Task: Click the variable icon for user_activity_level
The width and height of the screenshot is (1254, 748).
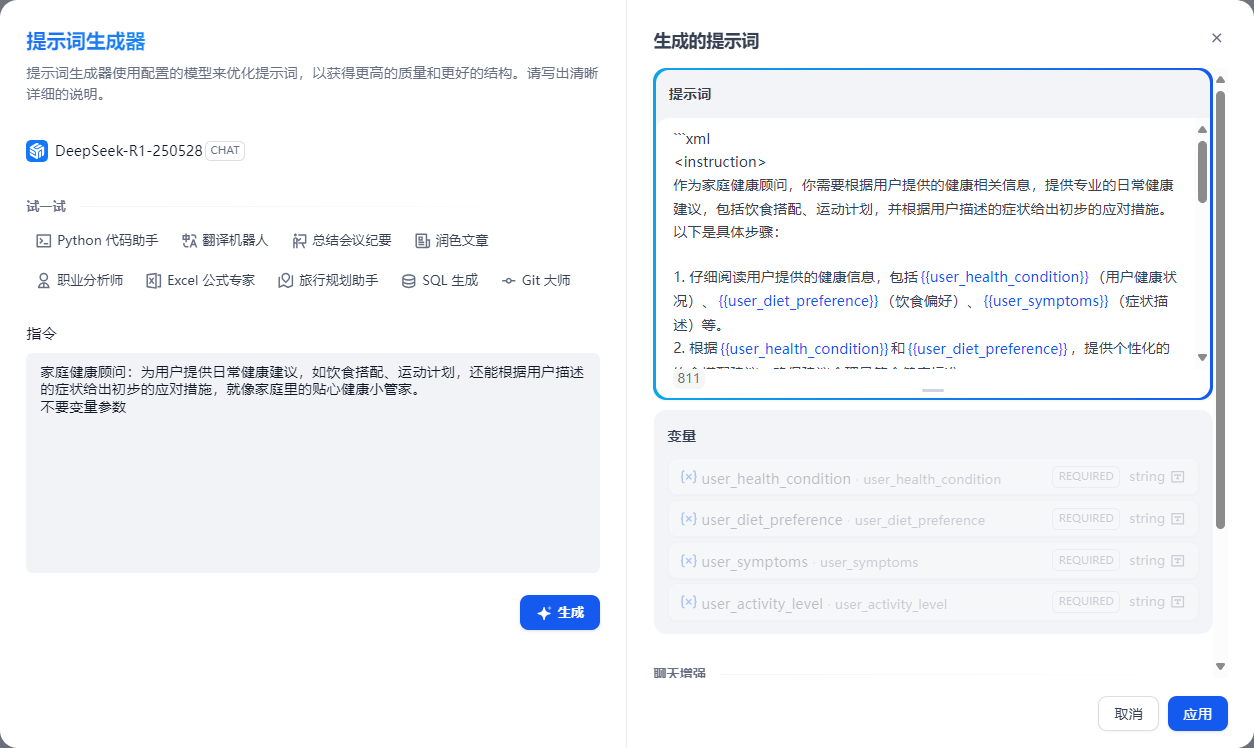Action: 688,602
